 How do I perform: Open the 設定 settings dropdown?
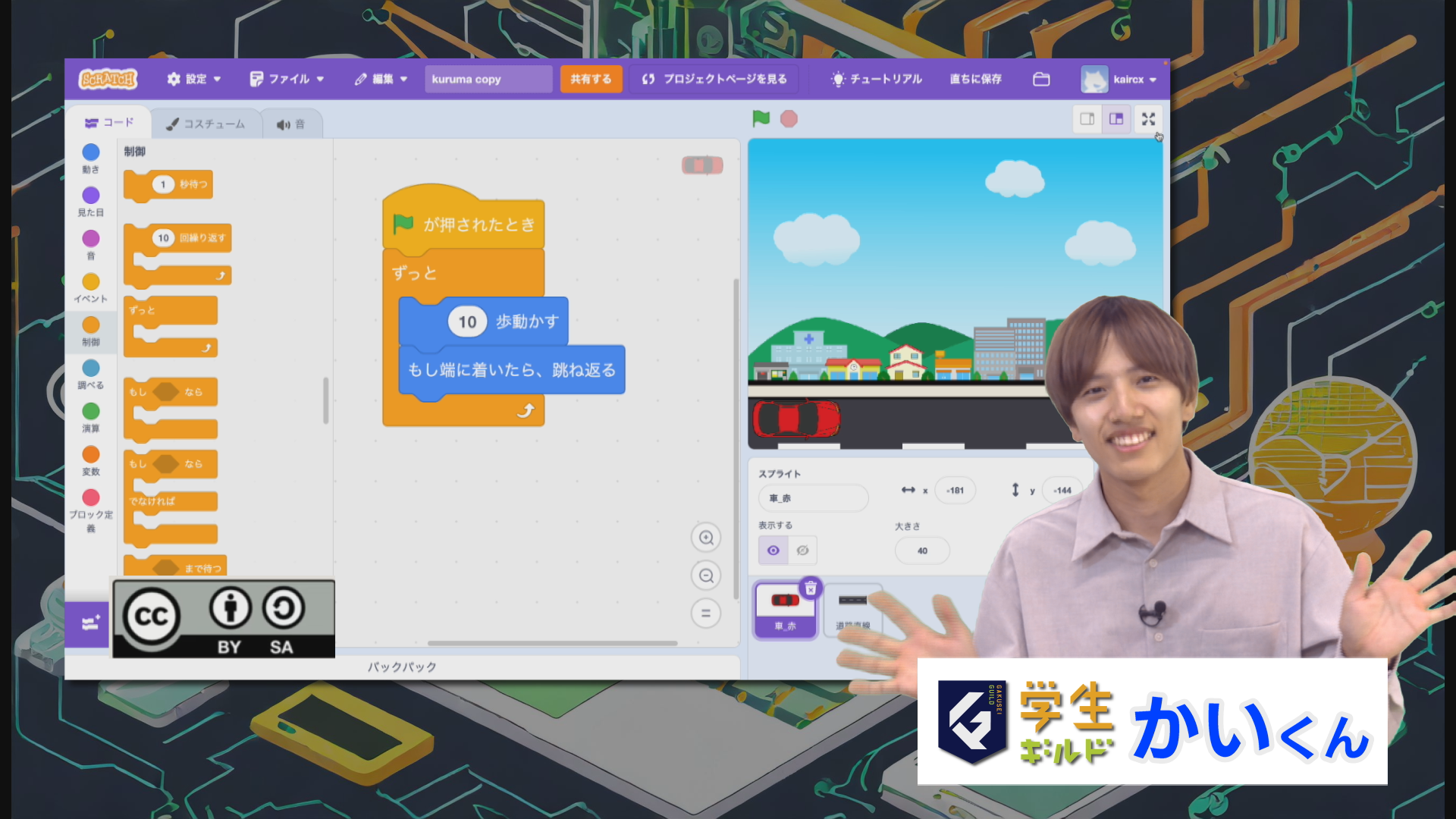pos(194,79)
